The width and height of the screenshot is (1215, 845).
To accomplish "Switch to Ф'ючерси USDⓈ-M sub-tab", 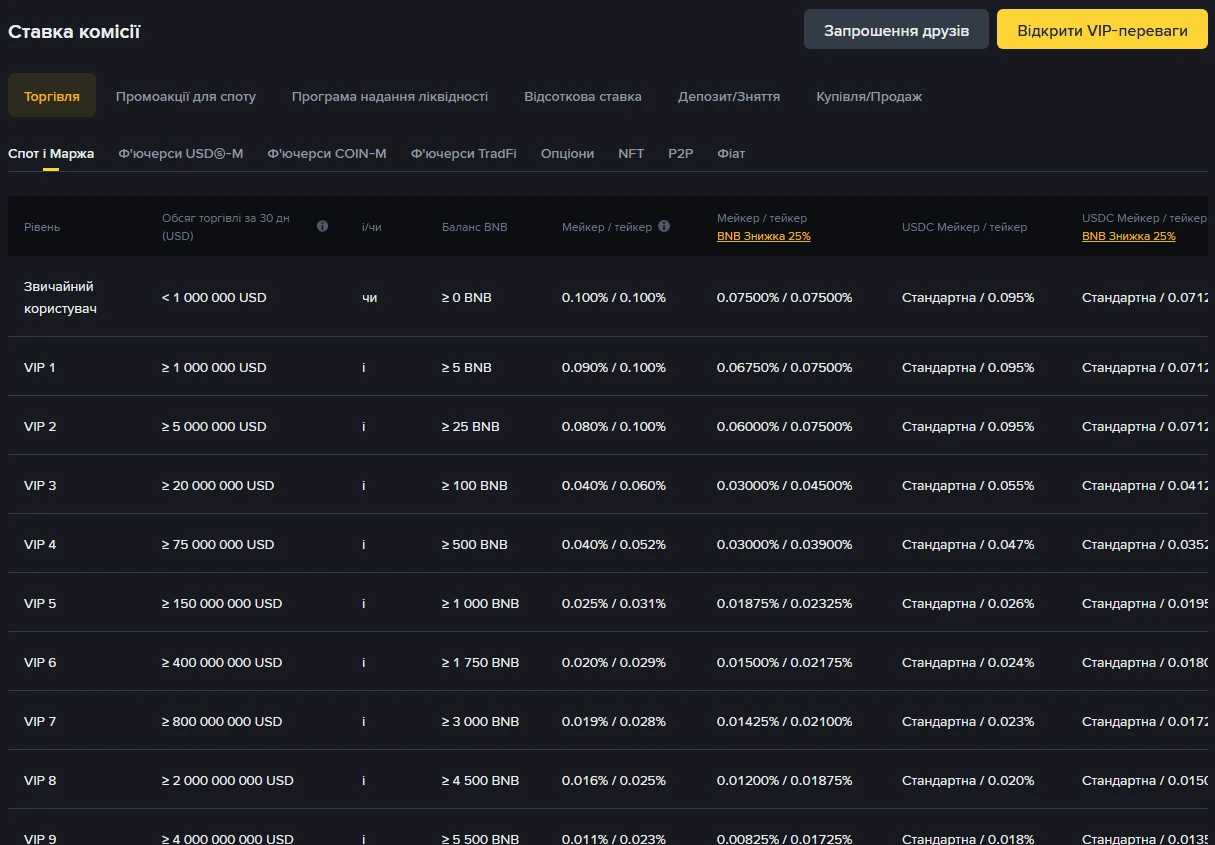I will click(181, 153).
